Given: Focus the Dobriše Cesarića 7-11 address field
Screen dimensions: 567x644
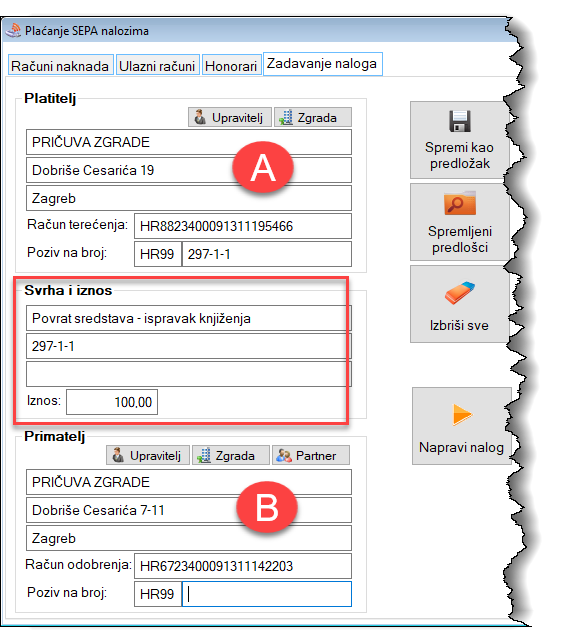Looking at the screenshot, I should 189,510.
